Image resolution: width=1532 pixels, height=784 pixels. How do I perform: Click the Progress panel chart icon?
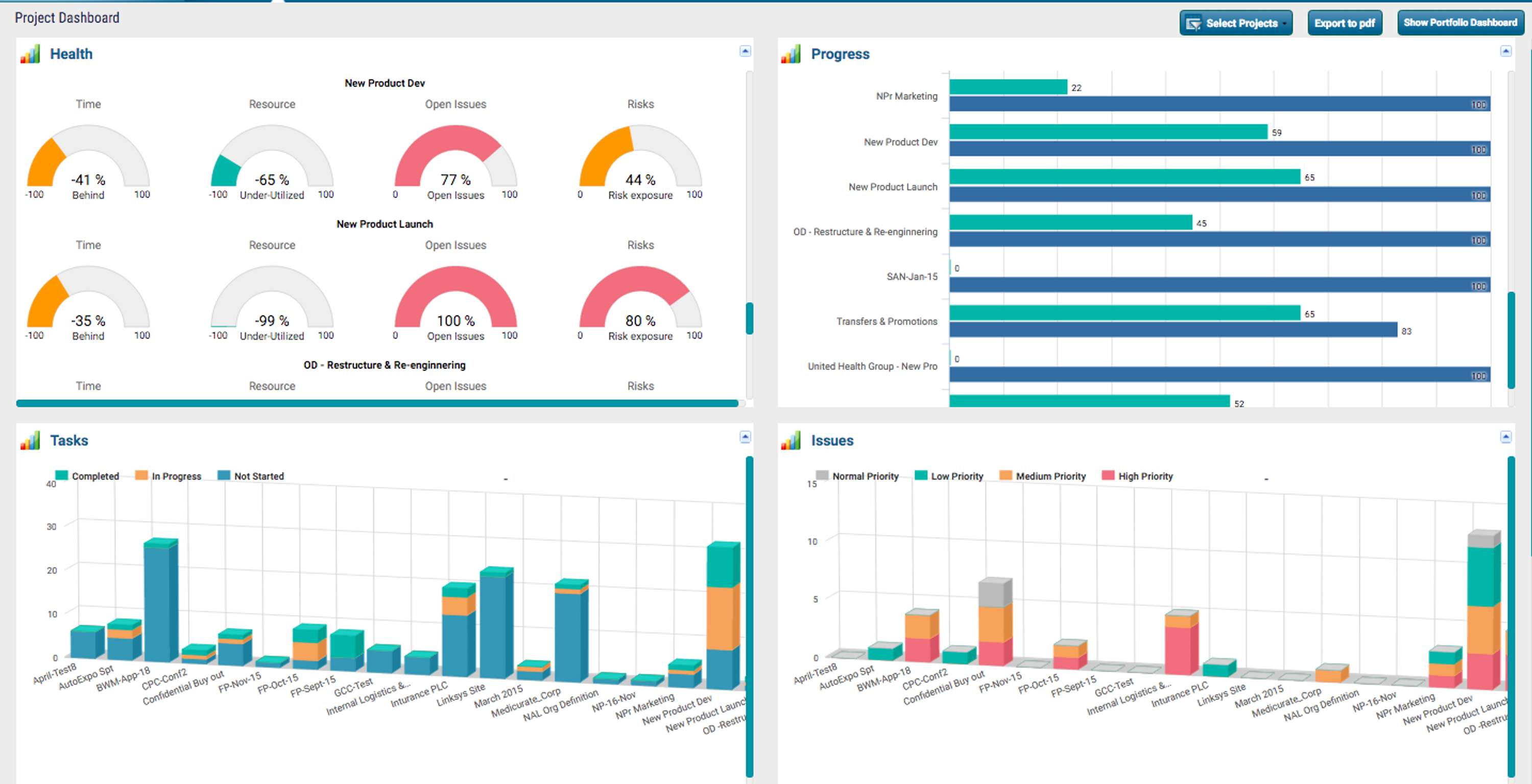tap(791, 54)
